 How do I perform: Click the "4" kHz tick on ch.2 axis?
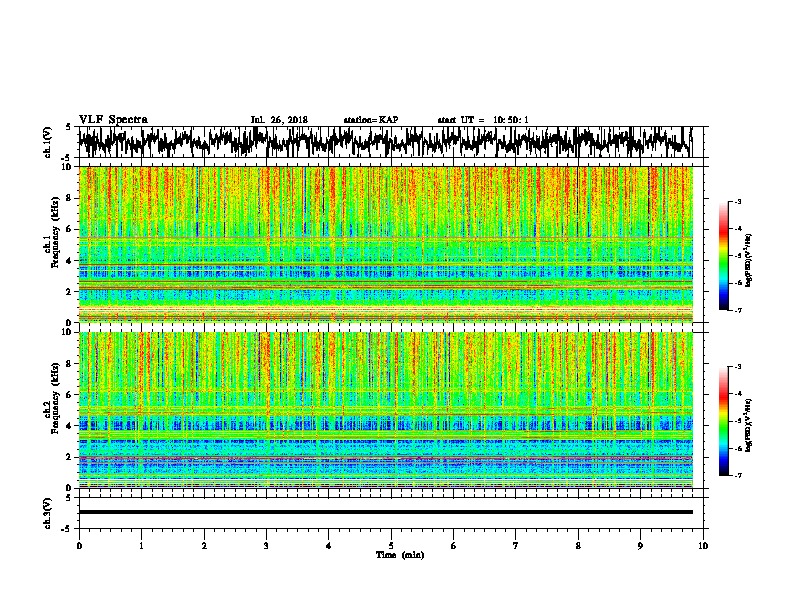[69, 426]
